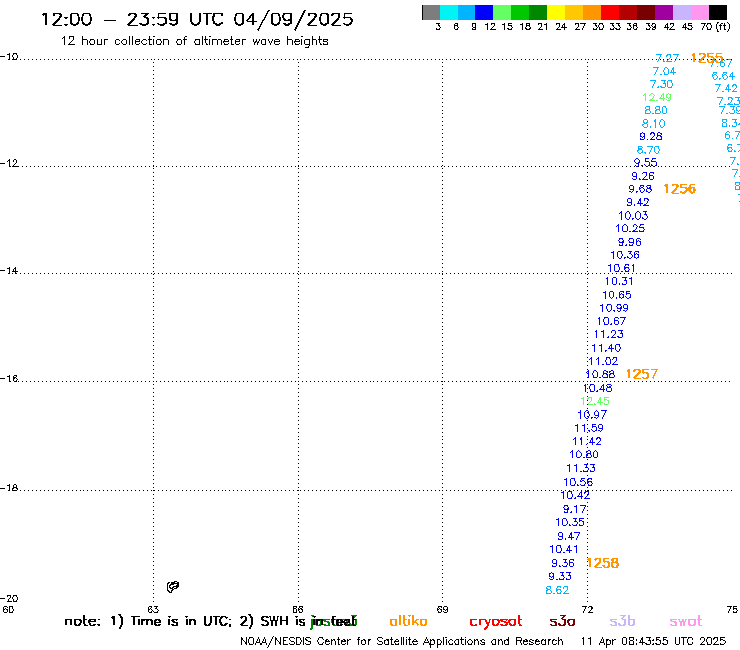This screenshot has height=650, width=740.
Task: Select the wave height value 8.80
Action: pyautogui.click(x=656, y=110)
